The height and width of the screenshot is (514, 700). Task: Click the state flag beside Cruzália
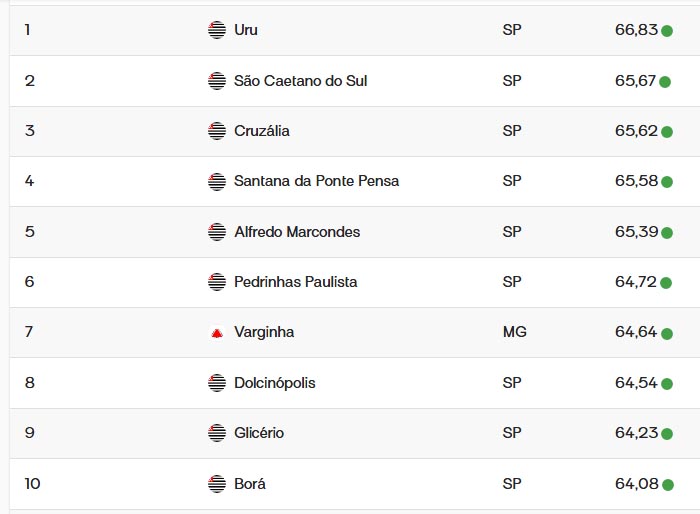pos(217,131)
